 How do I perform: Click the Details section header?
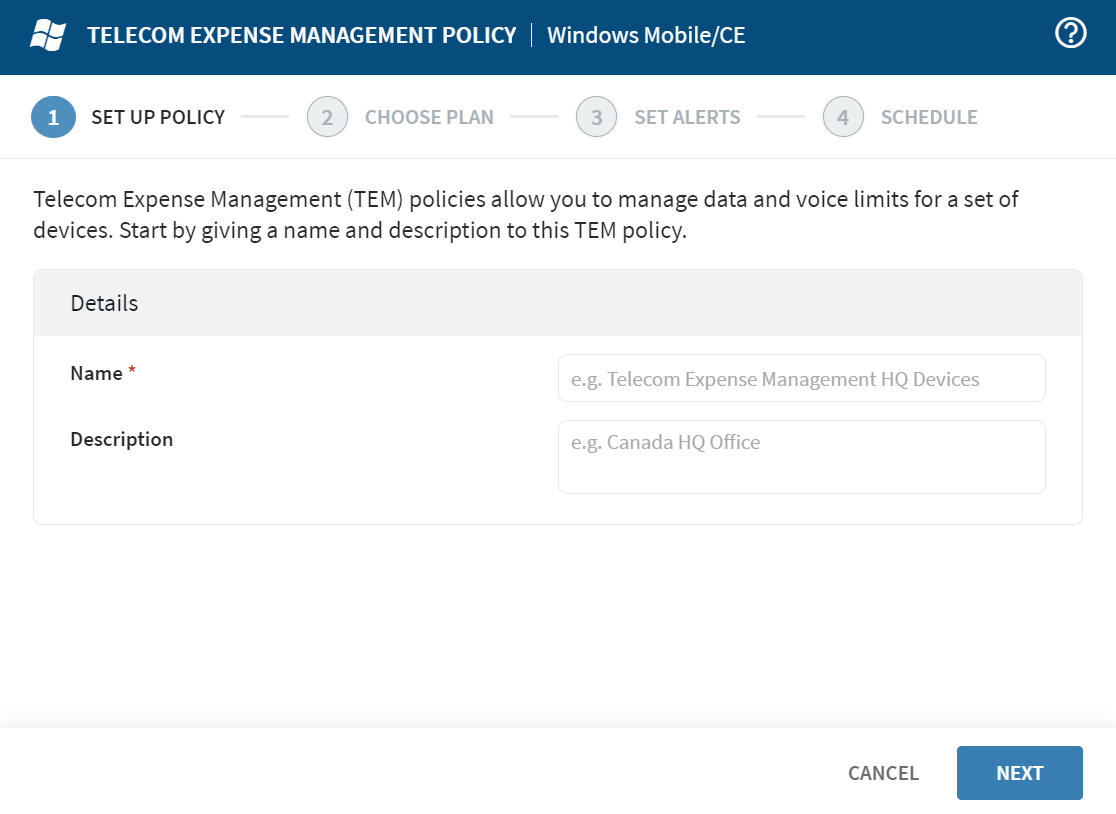pyautogui.click(x=104, y=303)
